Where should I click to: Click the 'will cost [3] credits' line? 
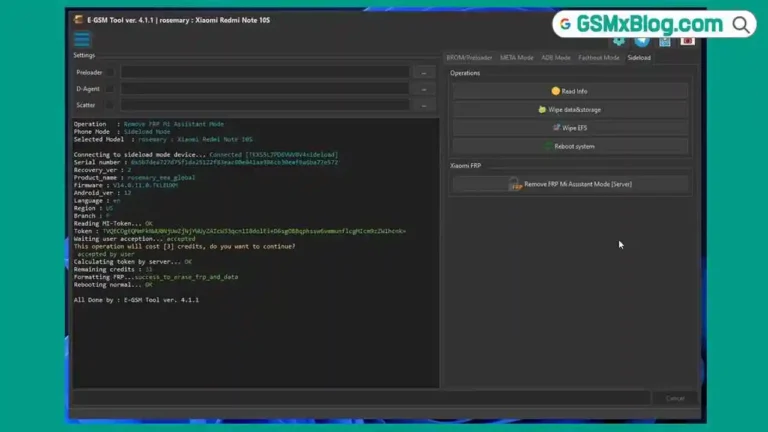pyautogui.click(x=185, y=246)
